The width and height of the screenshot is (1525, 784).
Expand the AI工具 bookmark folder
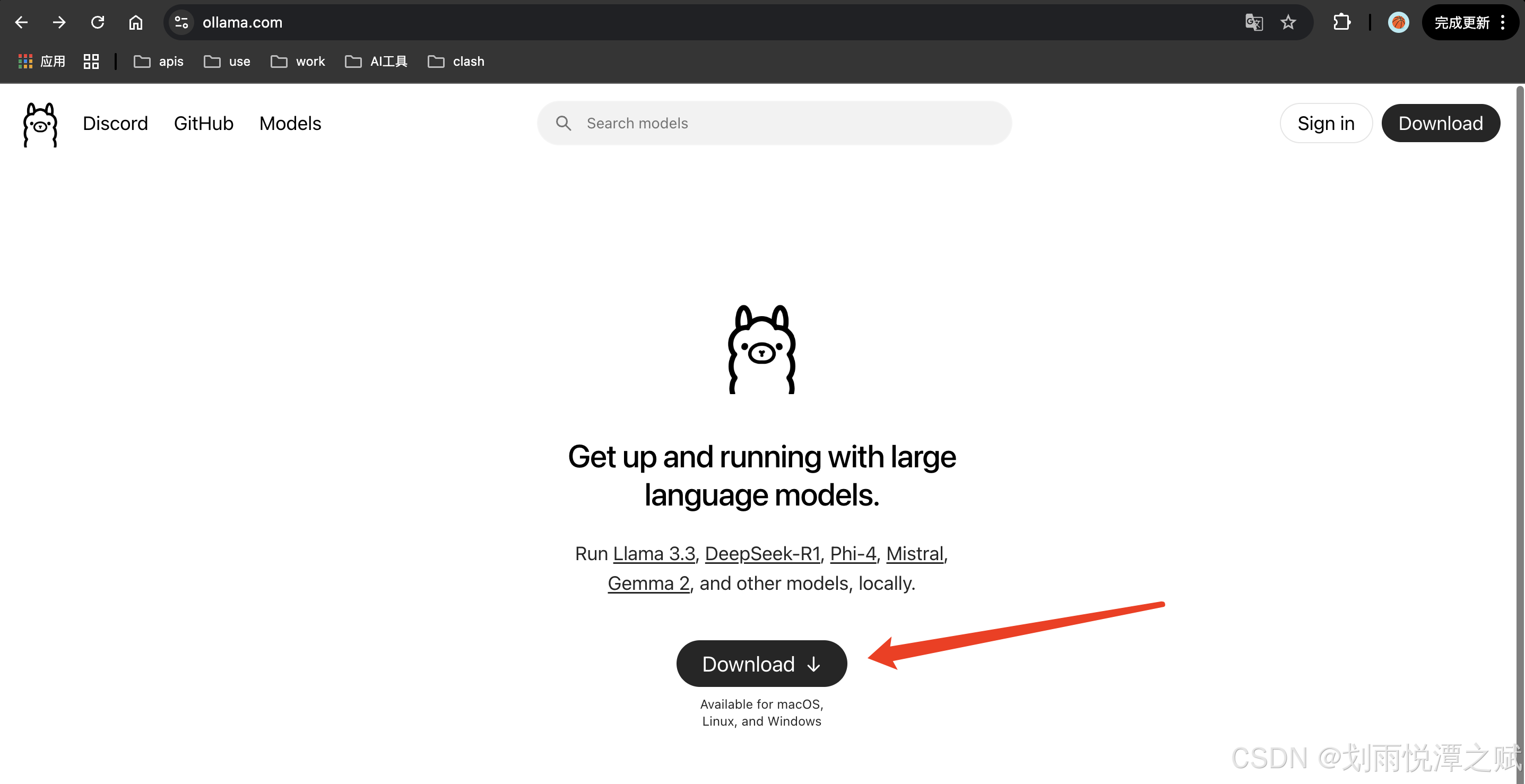377,62
